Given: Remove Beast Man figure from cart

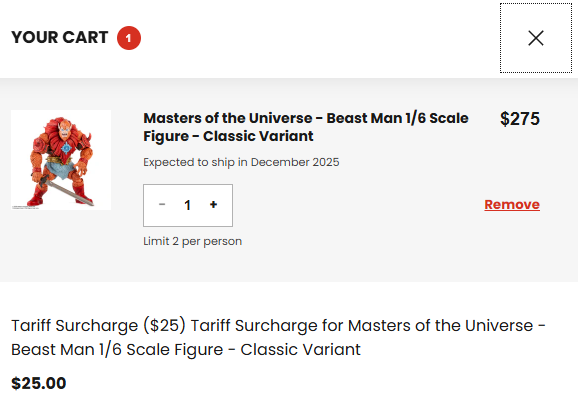Looking at the screenshot, I should coord(512,204).
